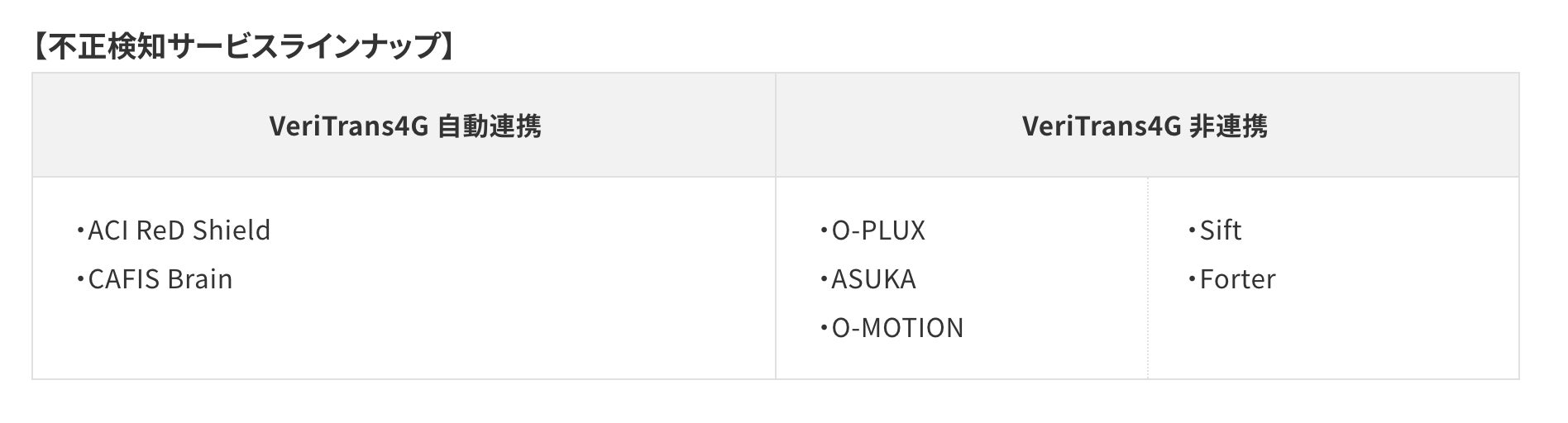This screenshot has height=423, width=1568.
Task: Click the 不正検知サービスラインナップ heading
Action: pos(243,46)
